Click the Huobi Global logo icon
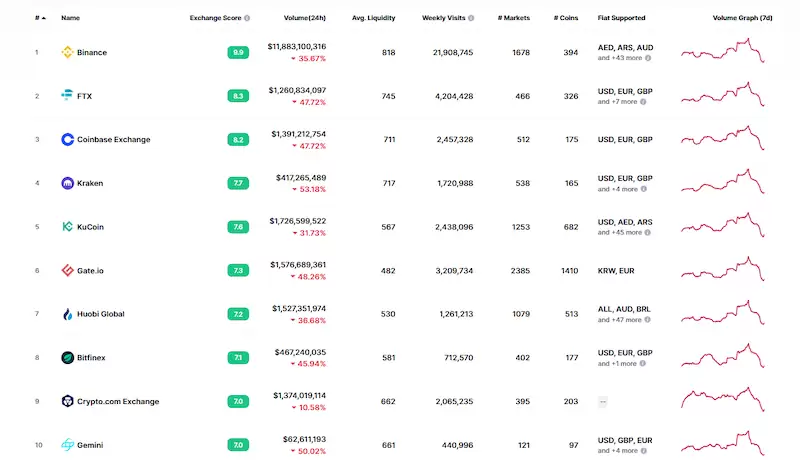This screenshot has height=460, width=800. [x=68, y=314]
